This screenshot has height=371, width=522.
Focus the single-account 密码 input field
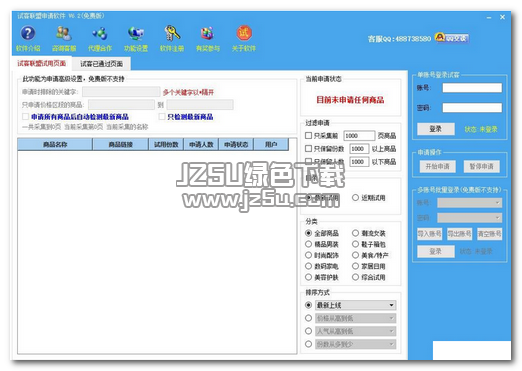[472, 108]
